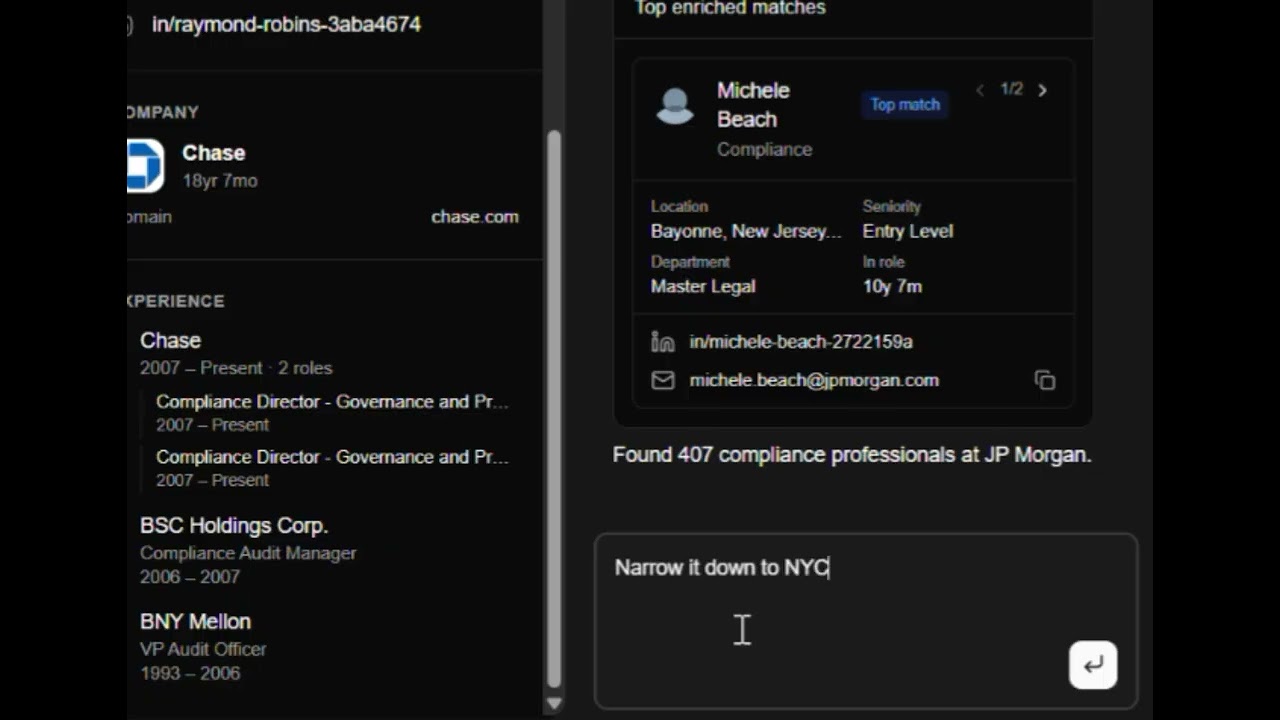This screenshot has width=1280, height=720.
Task: Copy Michele Beach's email address
Action: click(x=1045, y=380)
